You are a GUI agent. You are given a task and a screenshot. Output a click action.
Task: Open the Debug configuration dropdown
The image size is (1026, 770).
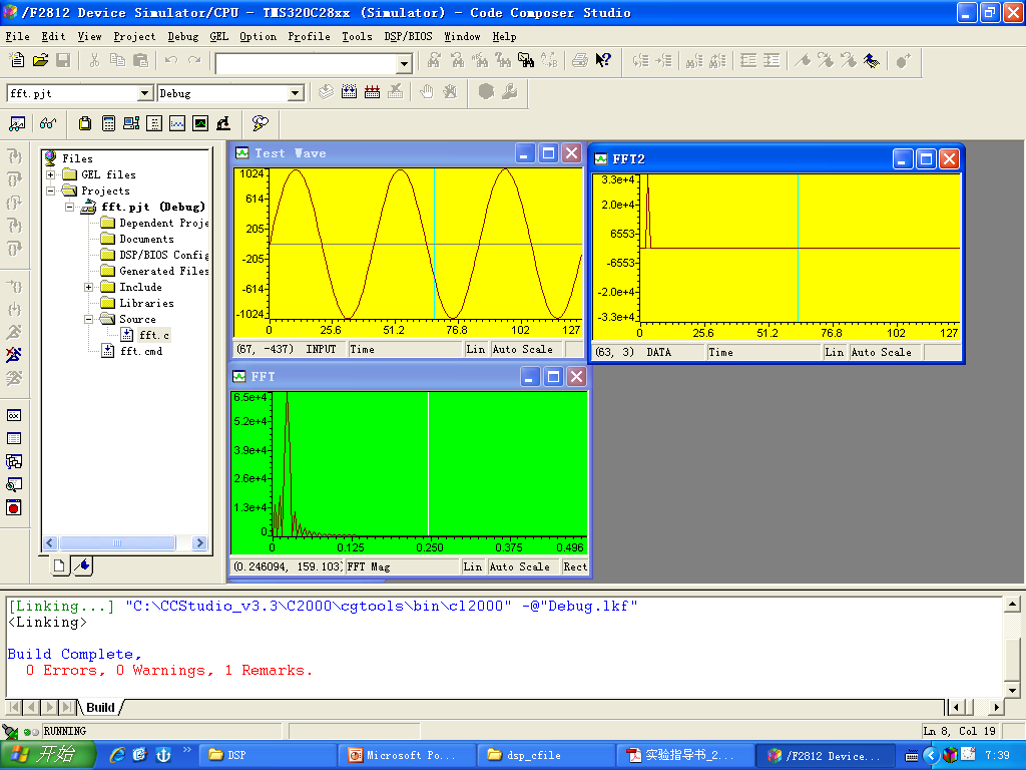[296, 93]
